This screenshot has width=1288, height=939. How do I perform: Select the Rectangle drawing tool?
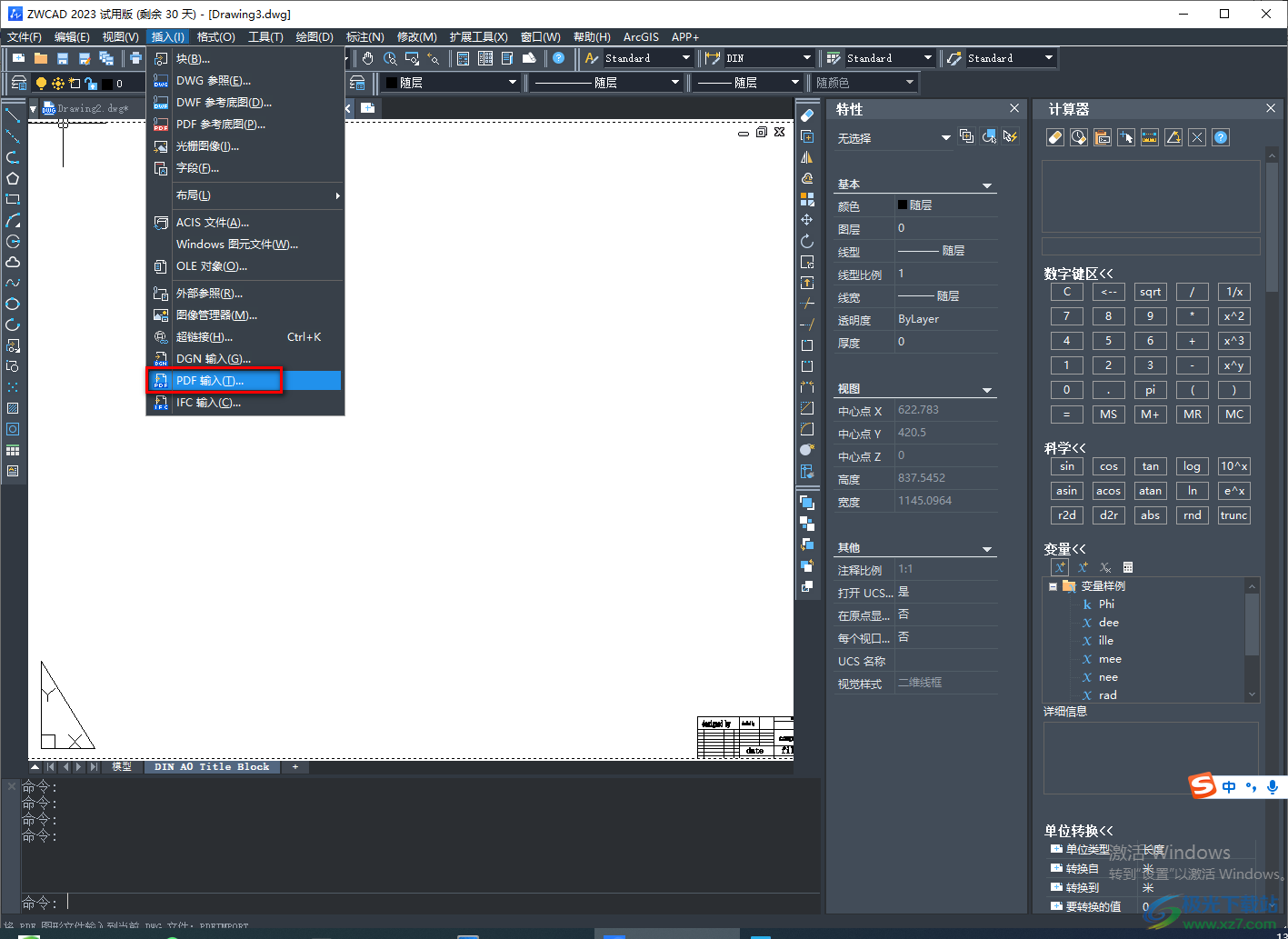(x=13, y=199)
